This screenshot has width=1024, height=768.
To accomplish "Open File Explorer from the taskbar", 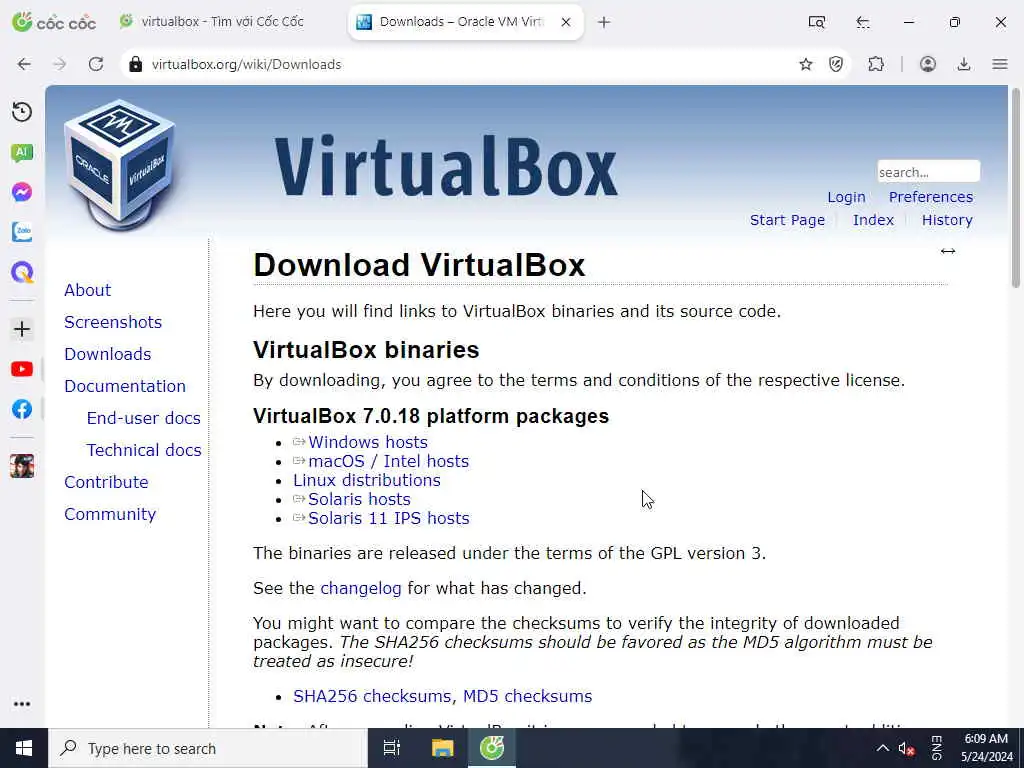I will tap(442, 748).
